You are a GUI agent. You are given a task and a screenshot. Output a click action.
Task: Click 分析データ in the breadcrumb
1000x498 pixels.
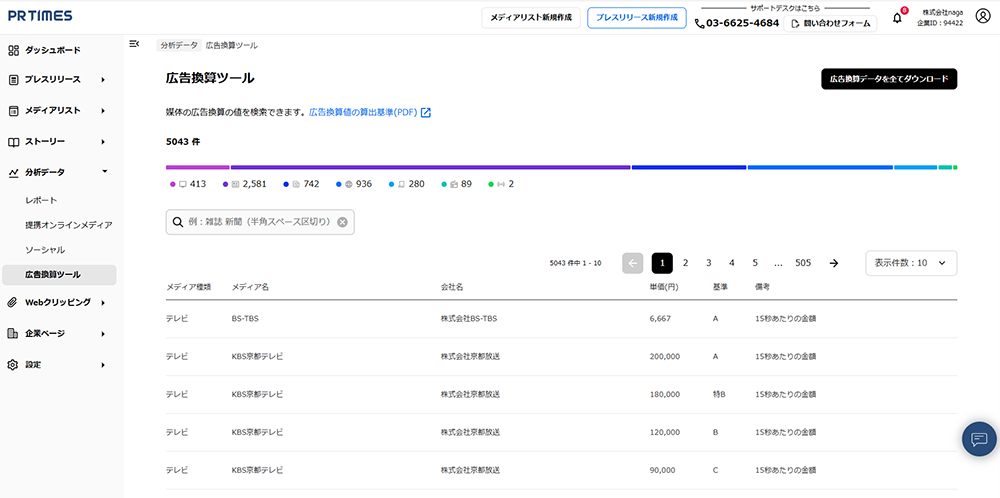(x=179, y=45)
